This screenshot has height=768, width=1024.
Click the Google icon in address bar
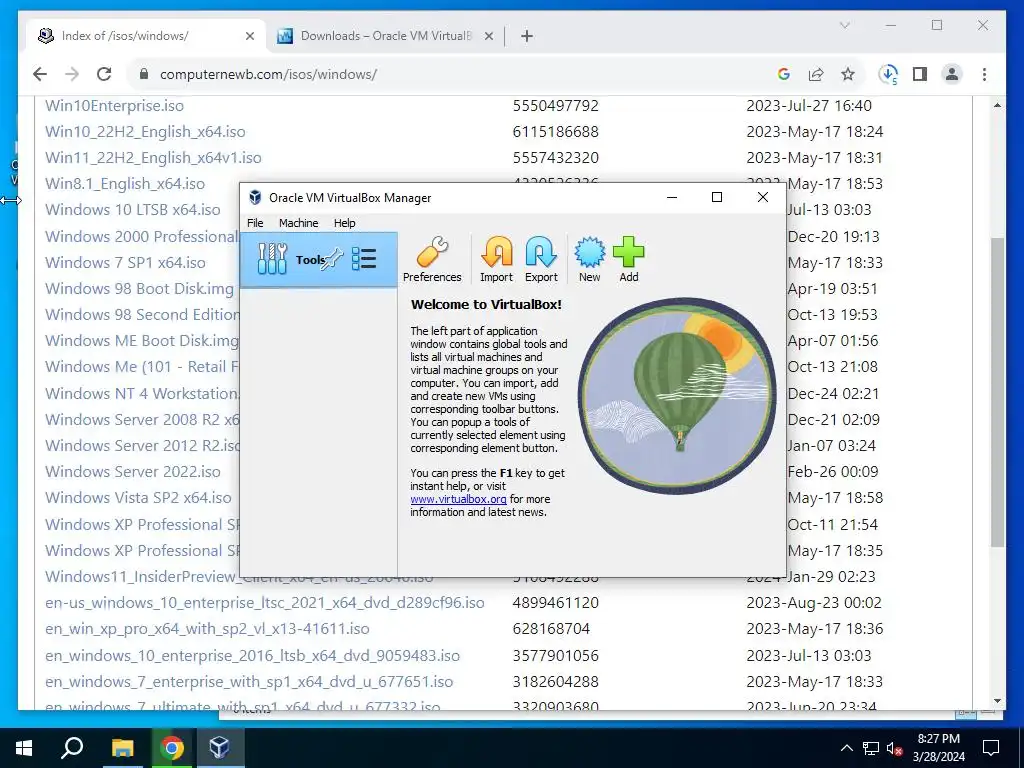(784, 74)
